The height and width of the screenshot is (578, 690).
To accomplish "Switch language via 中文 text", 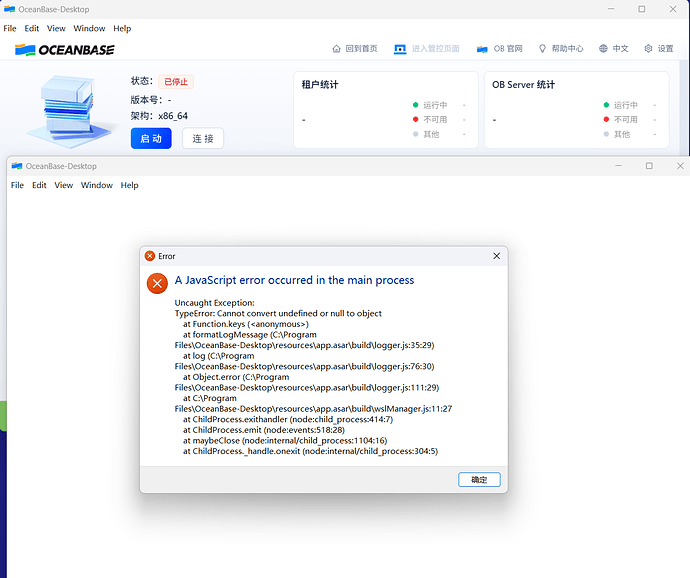I will [x=620, y=48].
